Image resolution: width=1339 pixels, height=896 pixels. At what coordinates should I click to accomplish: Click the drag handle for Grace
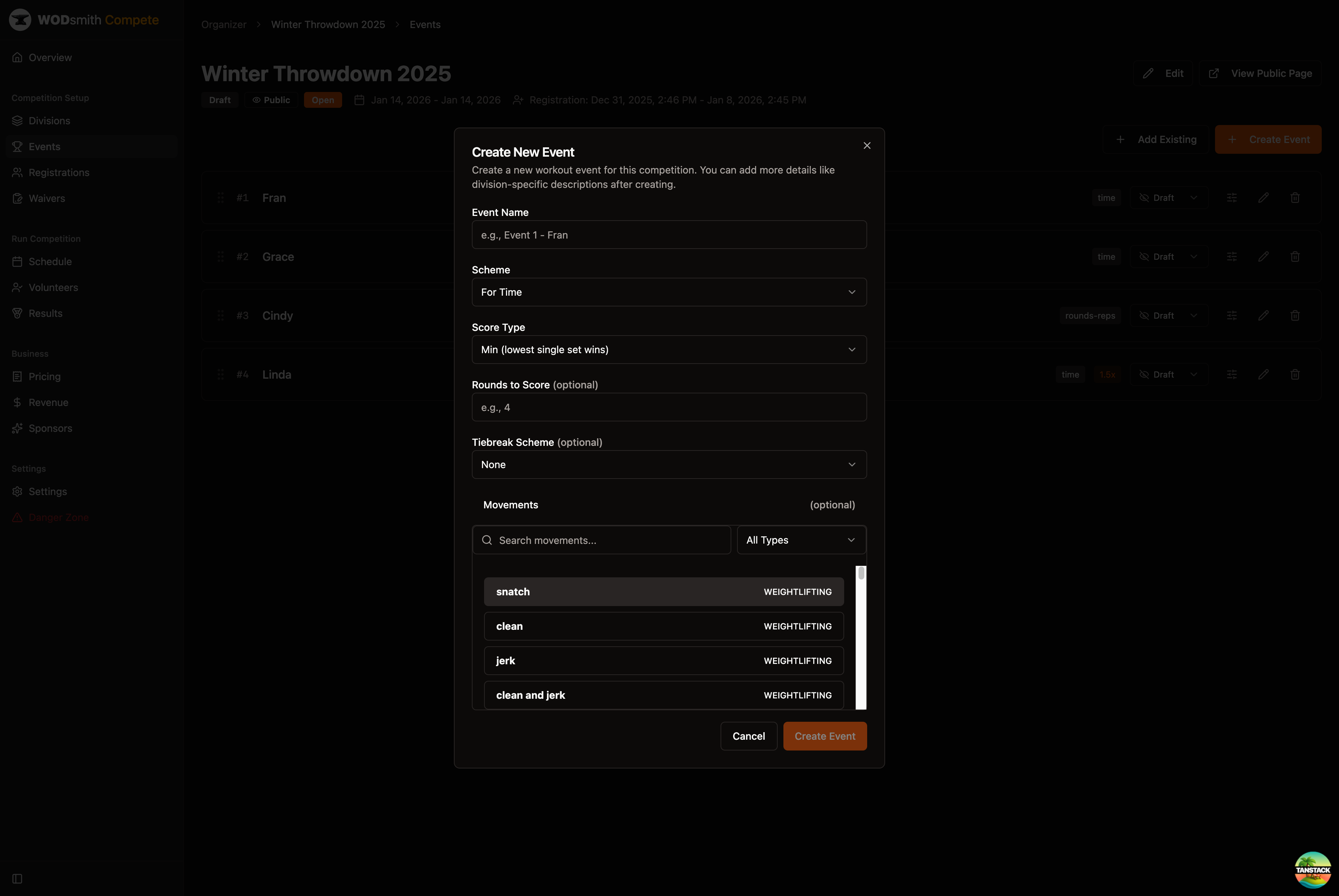coord(221,257)
